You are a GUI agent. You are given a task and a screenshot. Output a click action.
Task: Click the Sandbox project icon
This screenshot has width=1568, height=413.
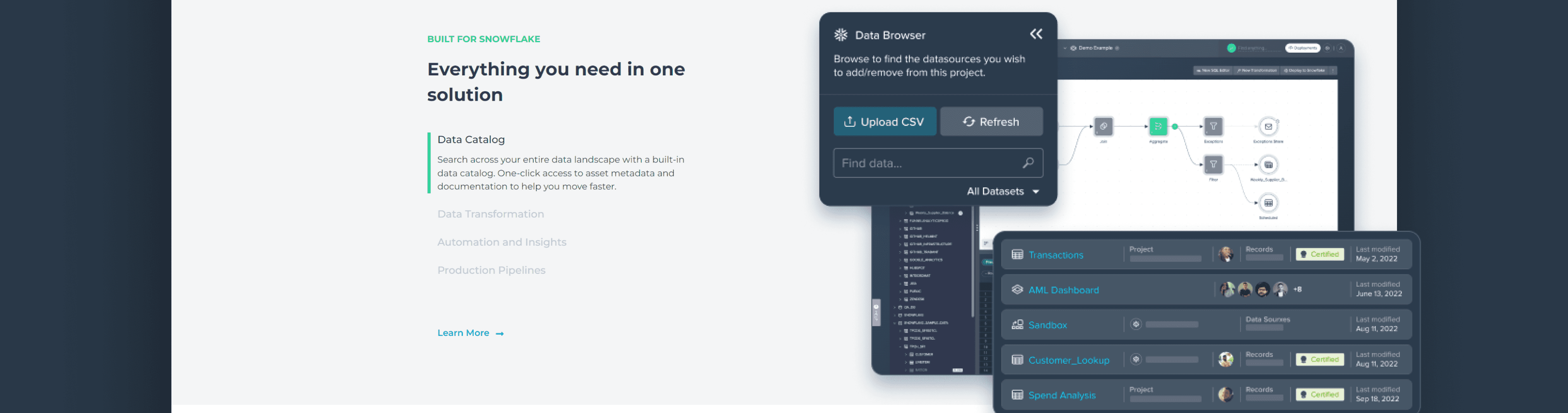coord(1017,325)
